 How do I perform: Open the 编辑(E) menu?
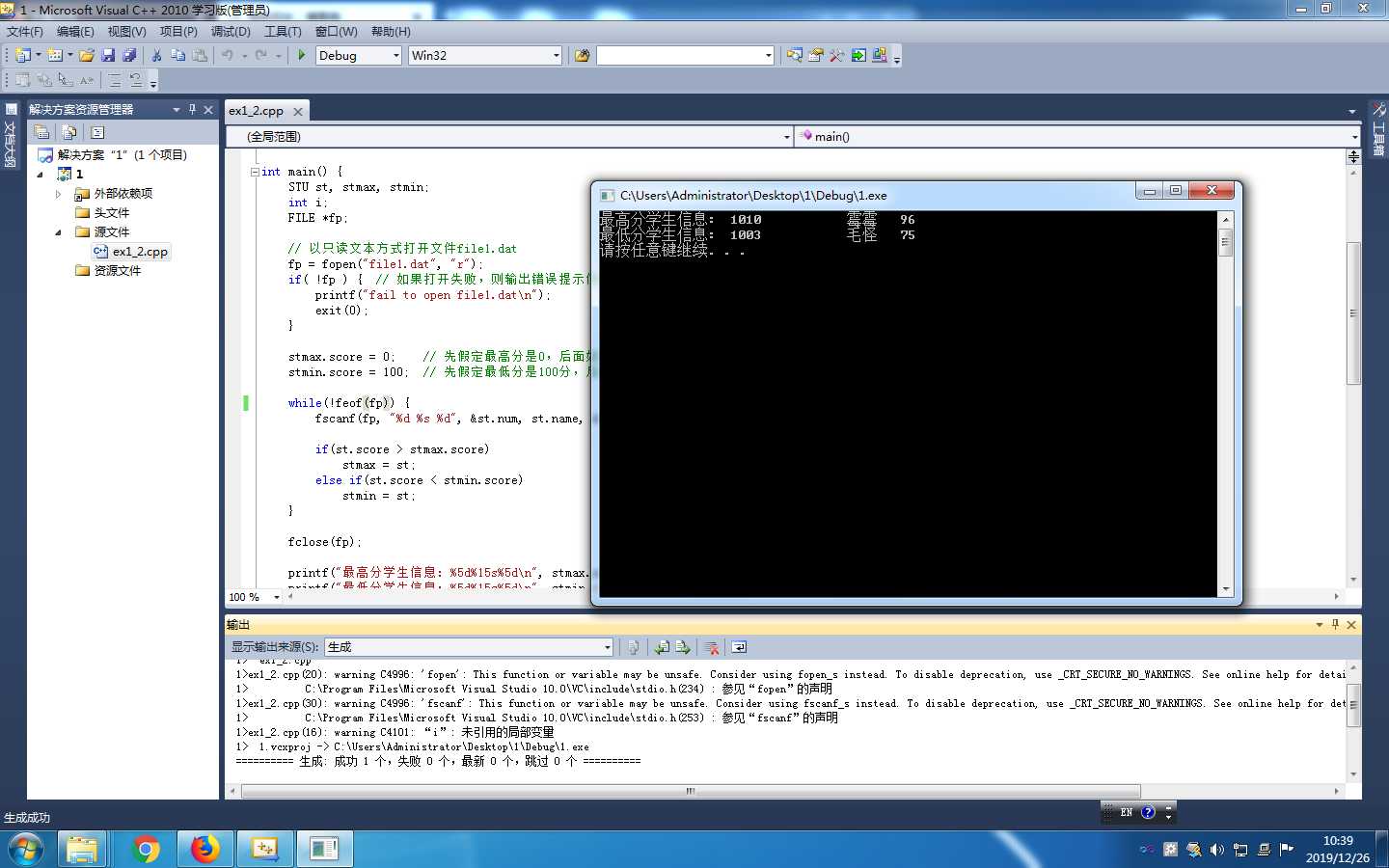tap(75, 32)
